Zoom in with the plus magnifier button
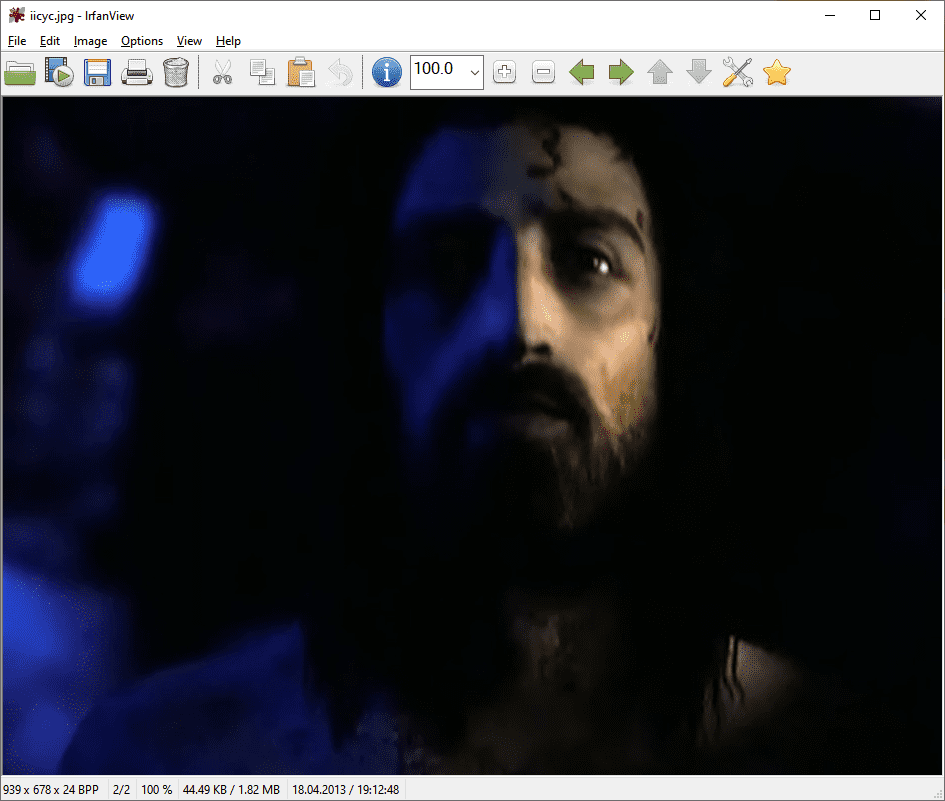 point(504,72)
